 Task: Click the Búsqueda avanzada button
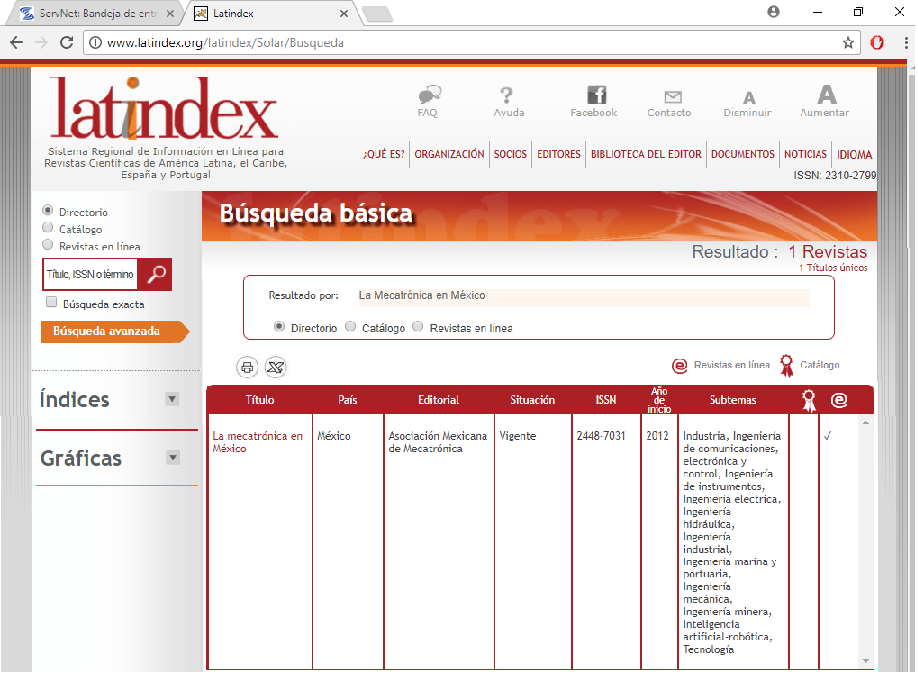pyautogui.click(x=115, y=331)
